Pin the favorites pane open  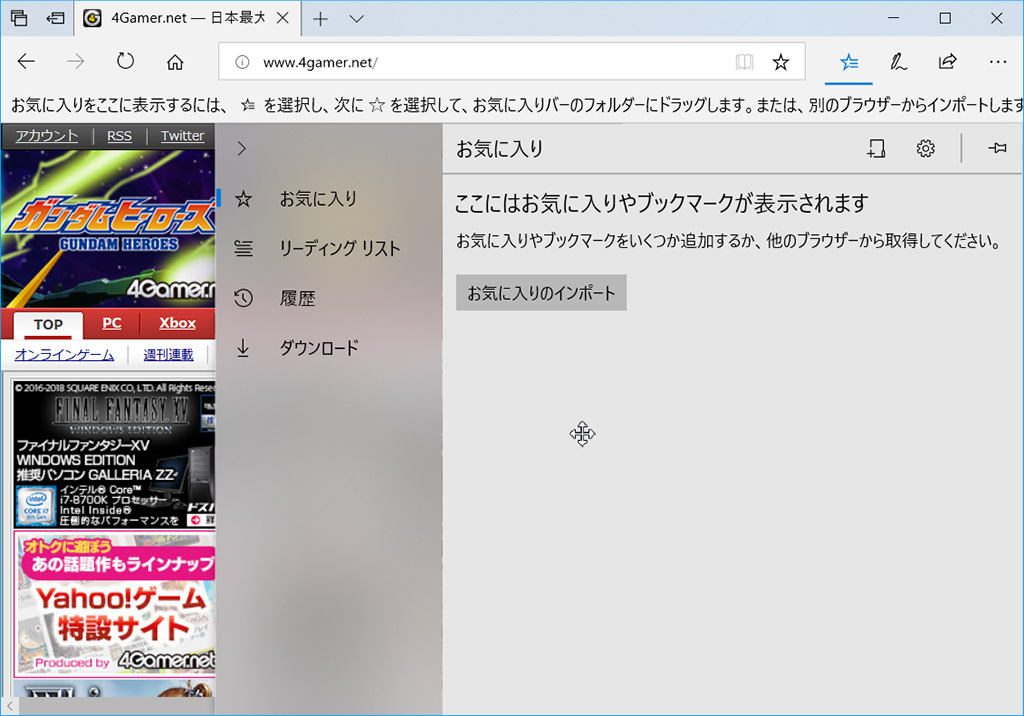click(997, 149)
